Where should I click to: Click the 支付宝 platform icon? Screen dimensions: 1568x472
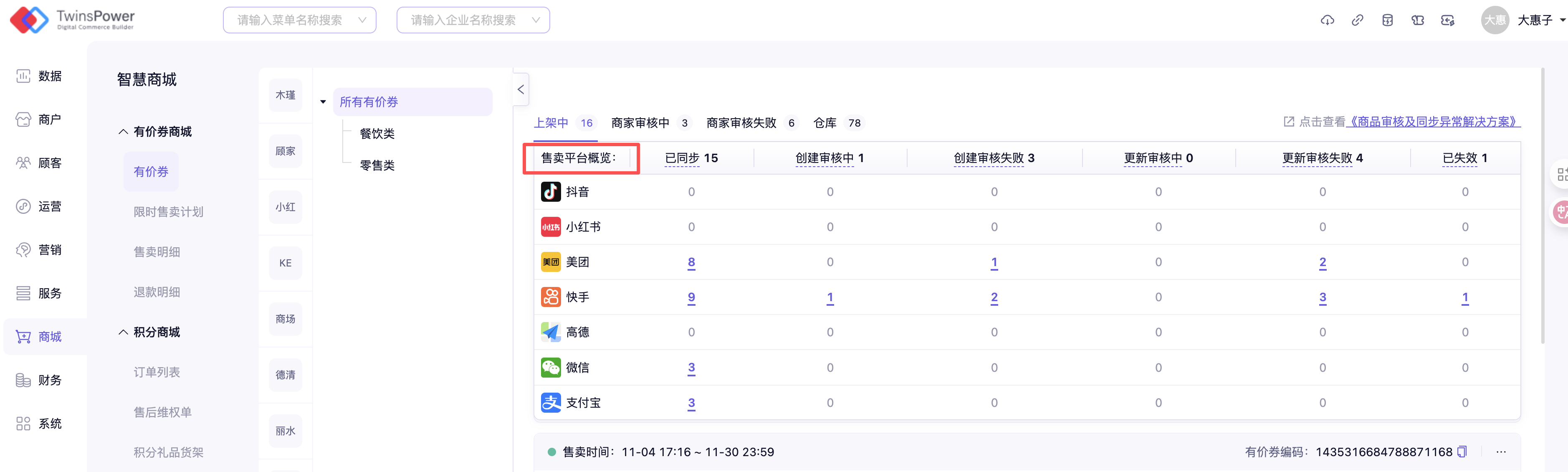pos(551,403)
